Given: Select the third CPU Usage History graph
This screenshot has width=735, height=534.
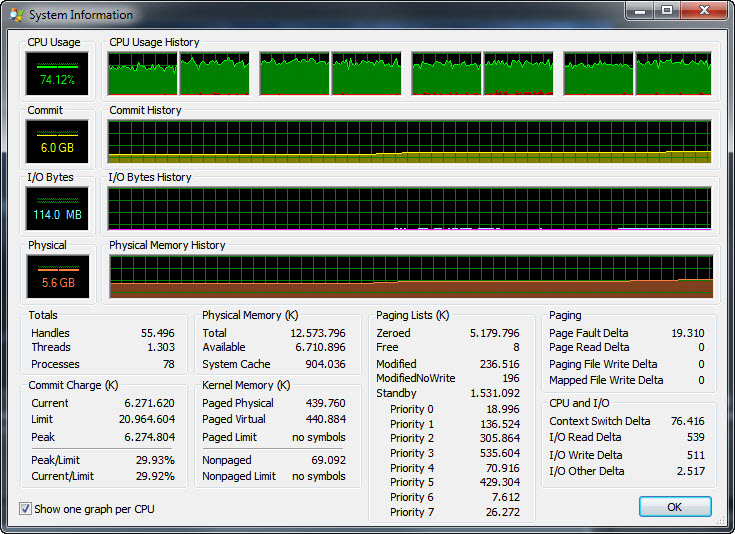Looking at the screenshot, I should [x=294, y=73].
